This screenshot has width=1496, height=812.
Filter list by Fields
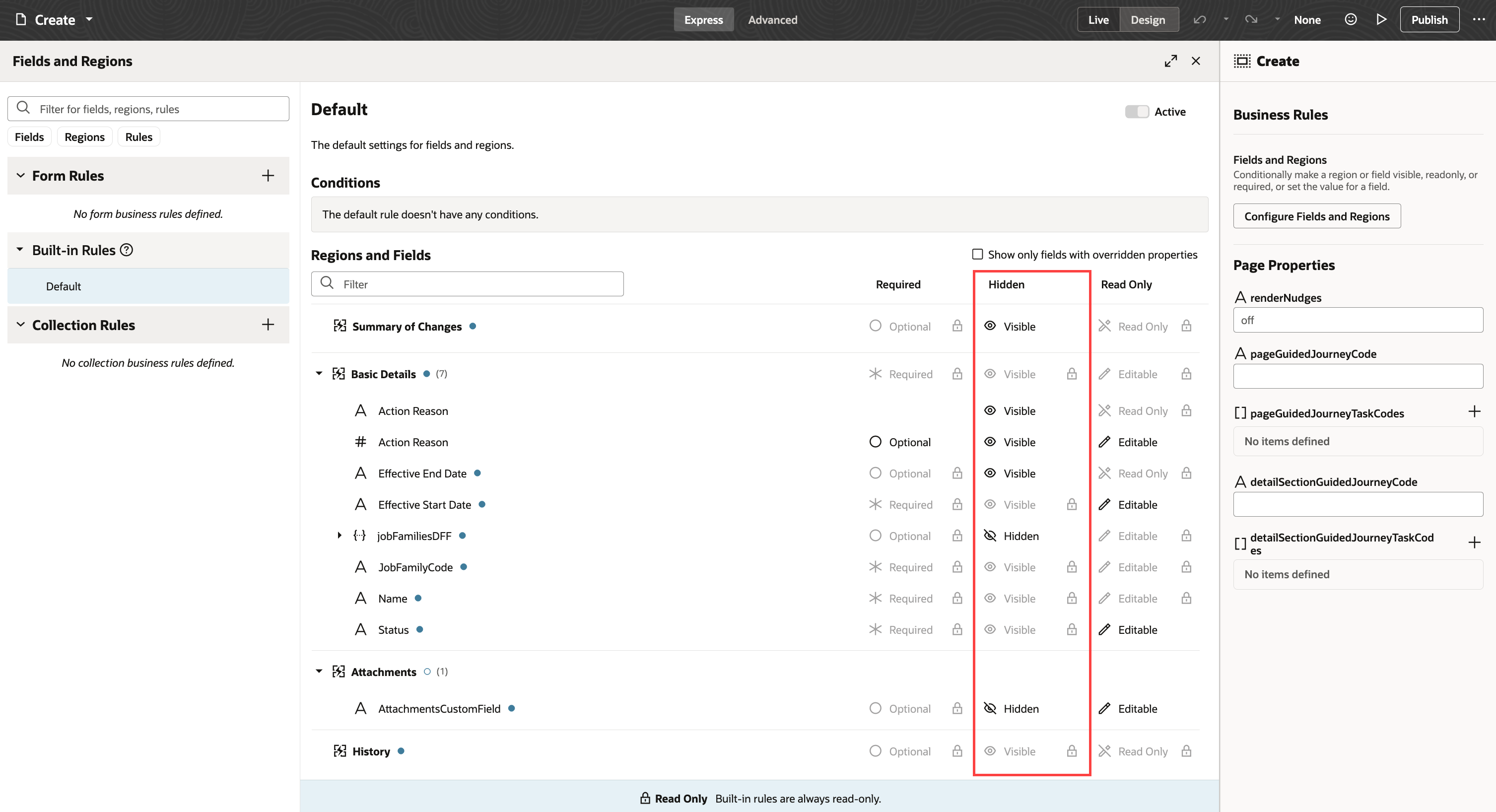(x=29, y=137)
